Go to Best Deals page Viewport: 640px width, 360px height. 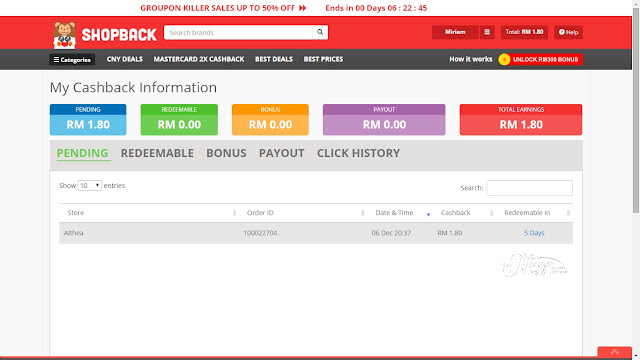pyautogui.click(x=274, y=59)
